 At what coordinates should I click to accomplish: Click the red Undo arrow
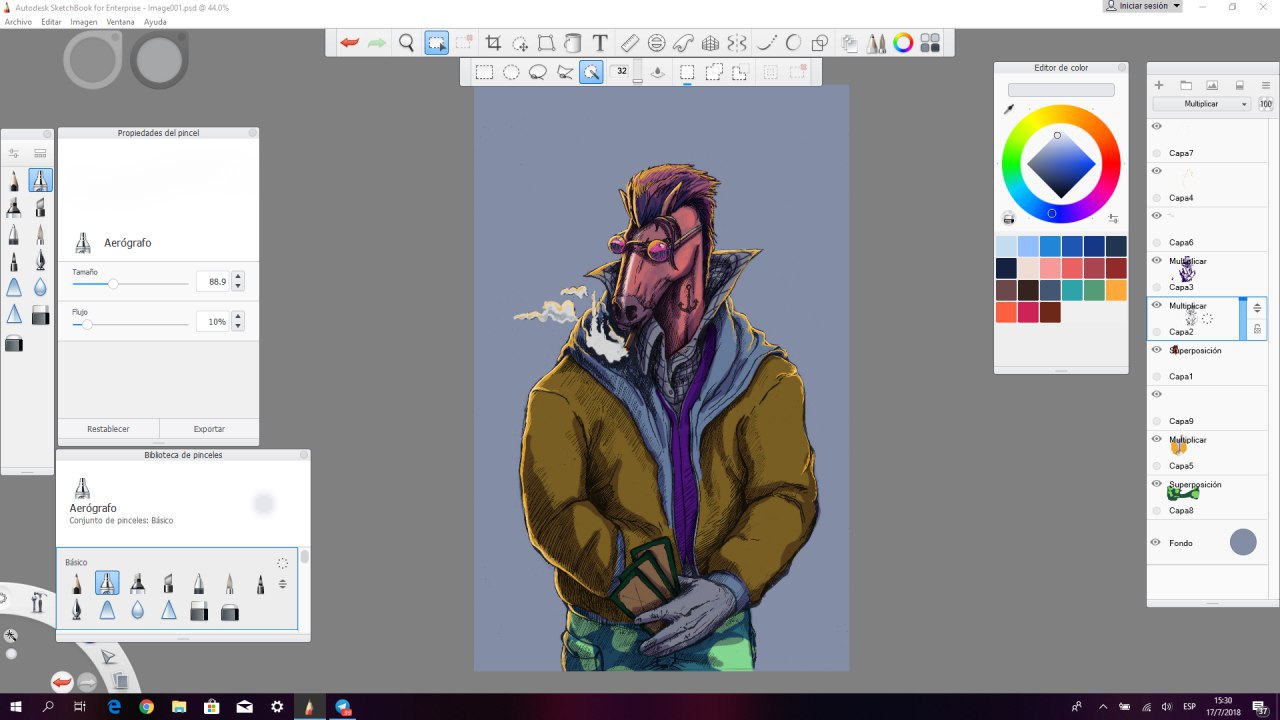click(x=349, y=43)
